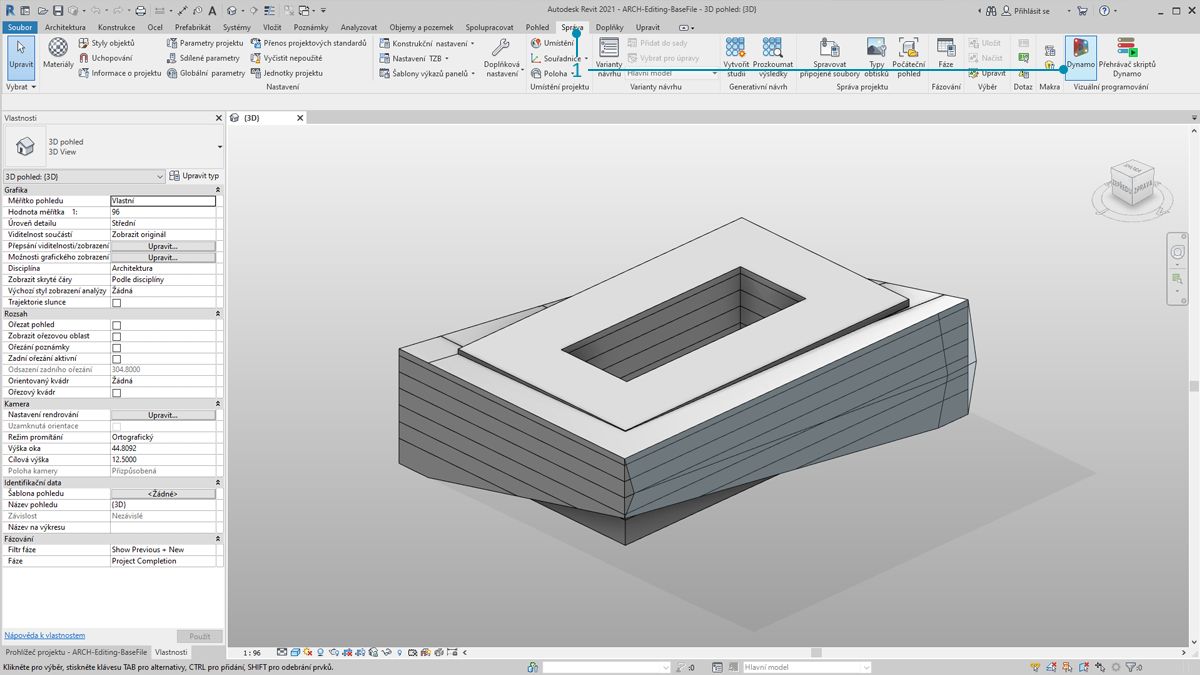The width and height of the screenshot is (1200, 675).
Task: Collapse the Rozsah properties section
Action: coord(218,313)
